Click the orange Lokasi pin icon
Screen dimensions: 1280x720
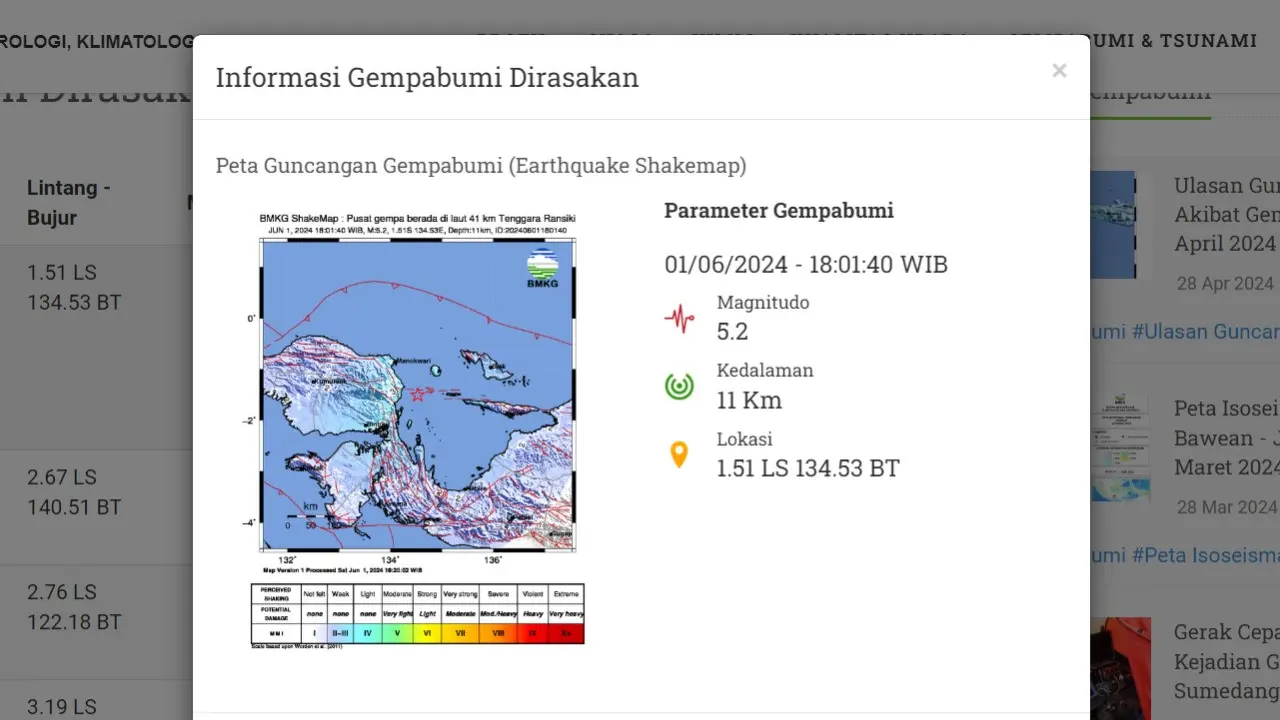click(679, 455)
